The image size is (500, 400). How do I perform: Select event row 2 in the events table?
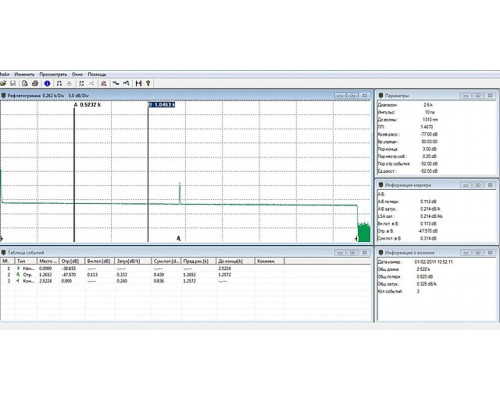(185, 275)
